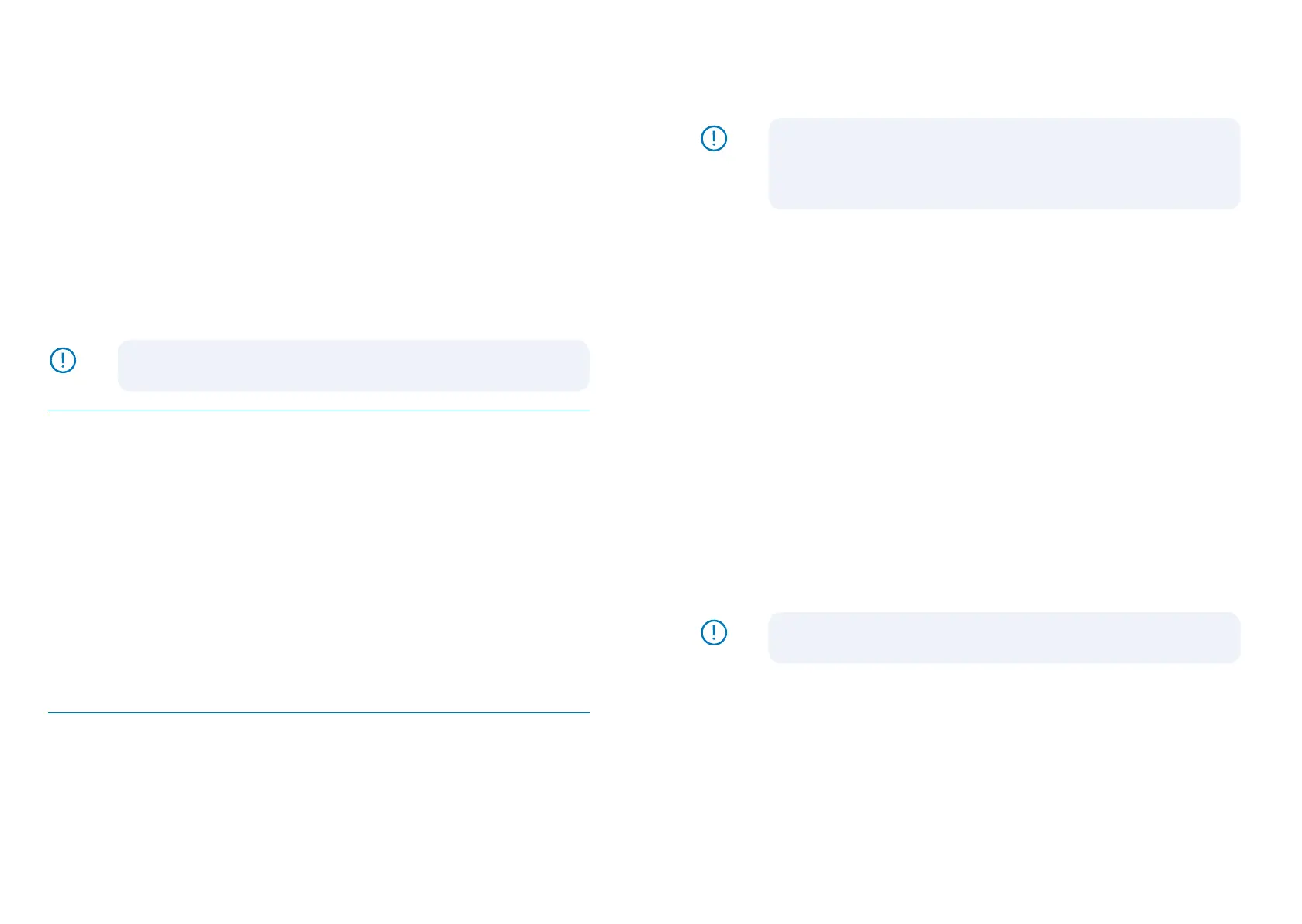The width and height of the screenshot is (1302, 924).
Task: Click the gray box right of the left-column exclamation icon
Action: (x=353, y=365)
